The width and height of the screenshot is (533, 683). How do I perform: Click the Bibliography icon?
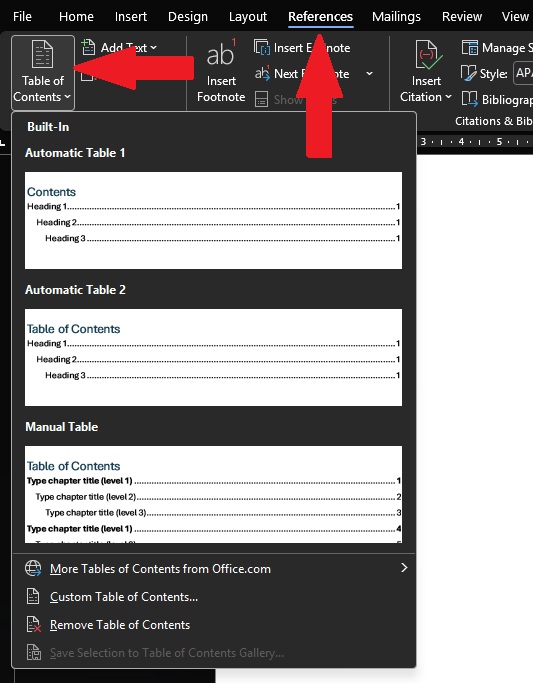click(x=469, y=99)
